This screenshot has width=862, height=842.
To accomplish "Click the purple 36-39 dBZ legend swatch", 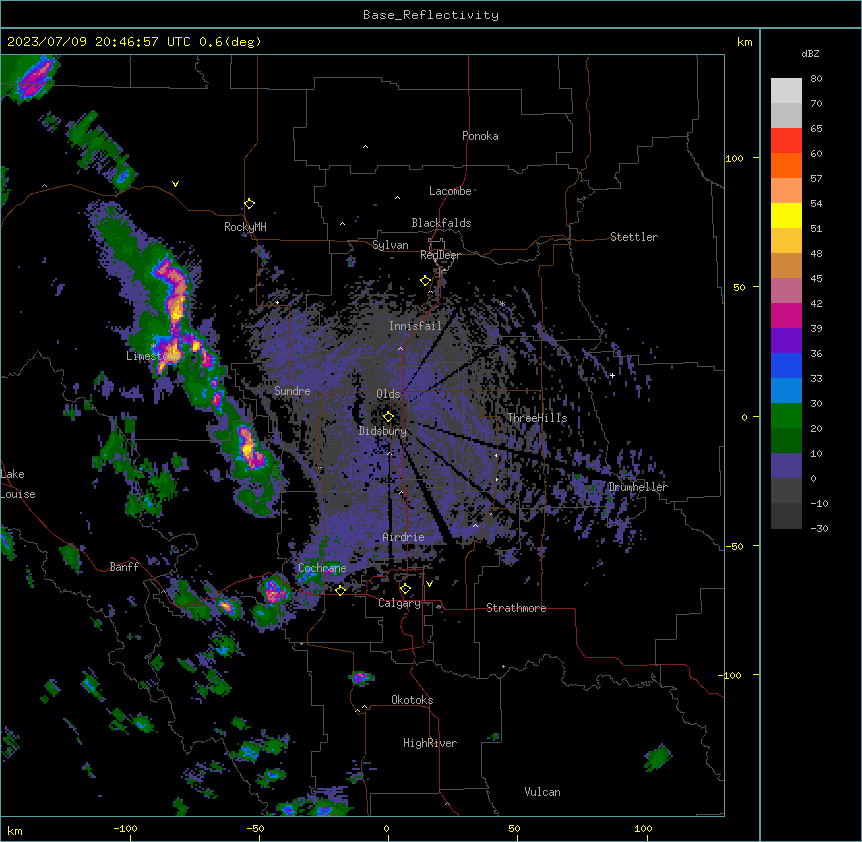I will point(786,340).
